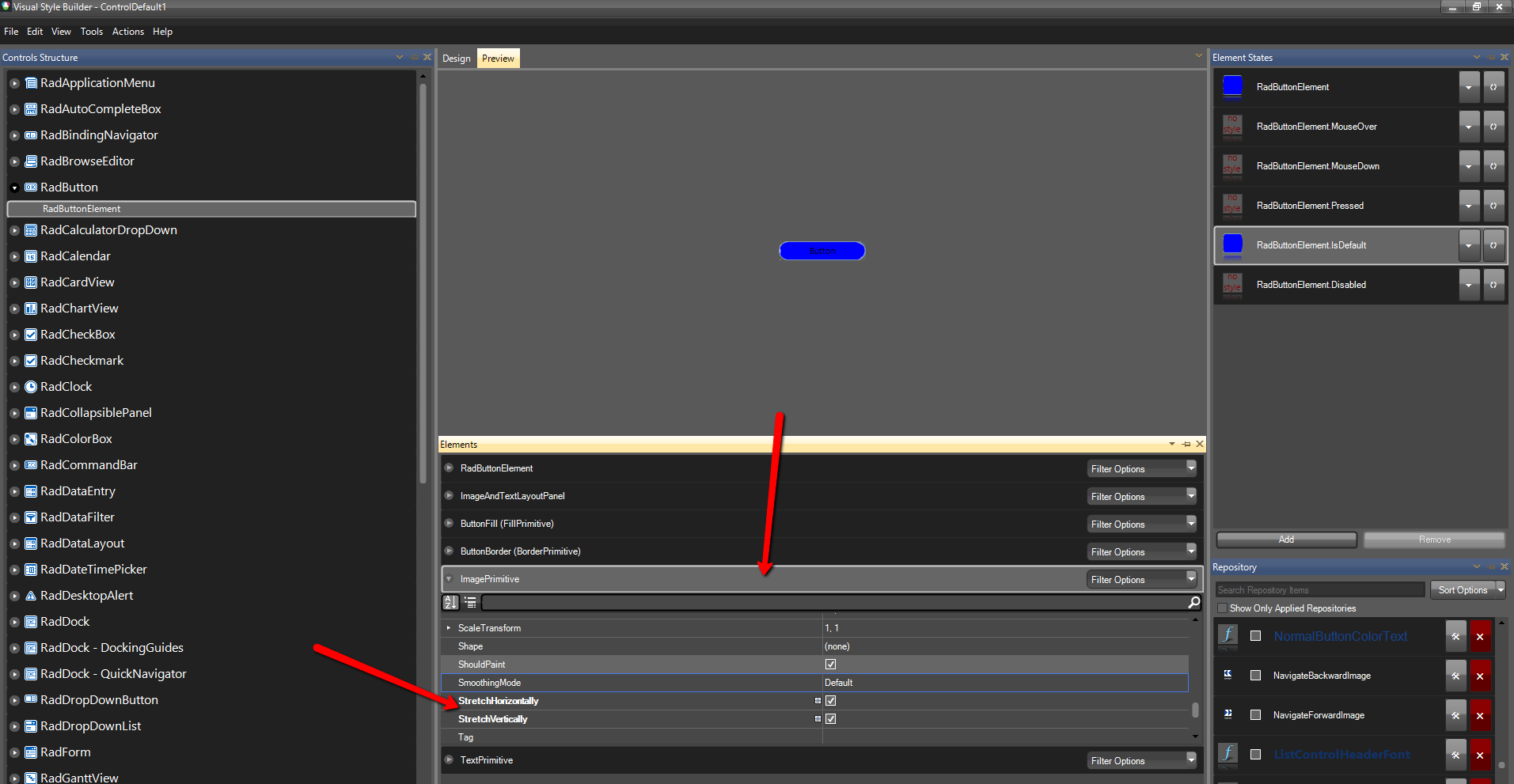This screenshot has width=1514, height=784.
Task: Click the NavigateBackwardImage preview icon
Action: pos(1228,675)
